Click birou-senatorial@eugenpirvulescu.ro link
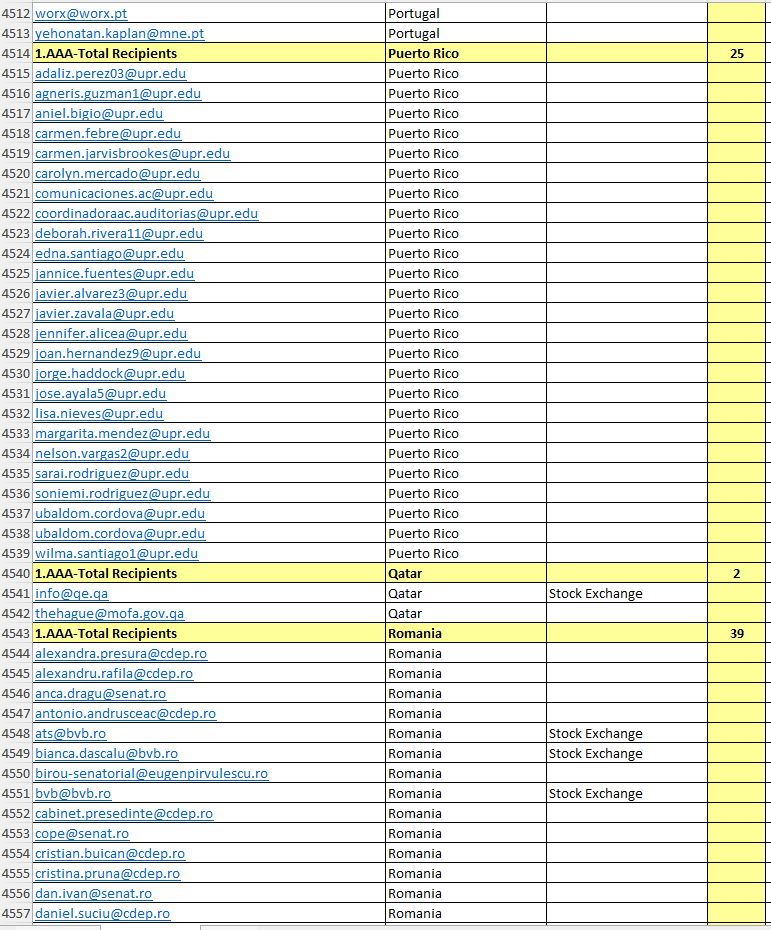 [151, 774]
